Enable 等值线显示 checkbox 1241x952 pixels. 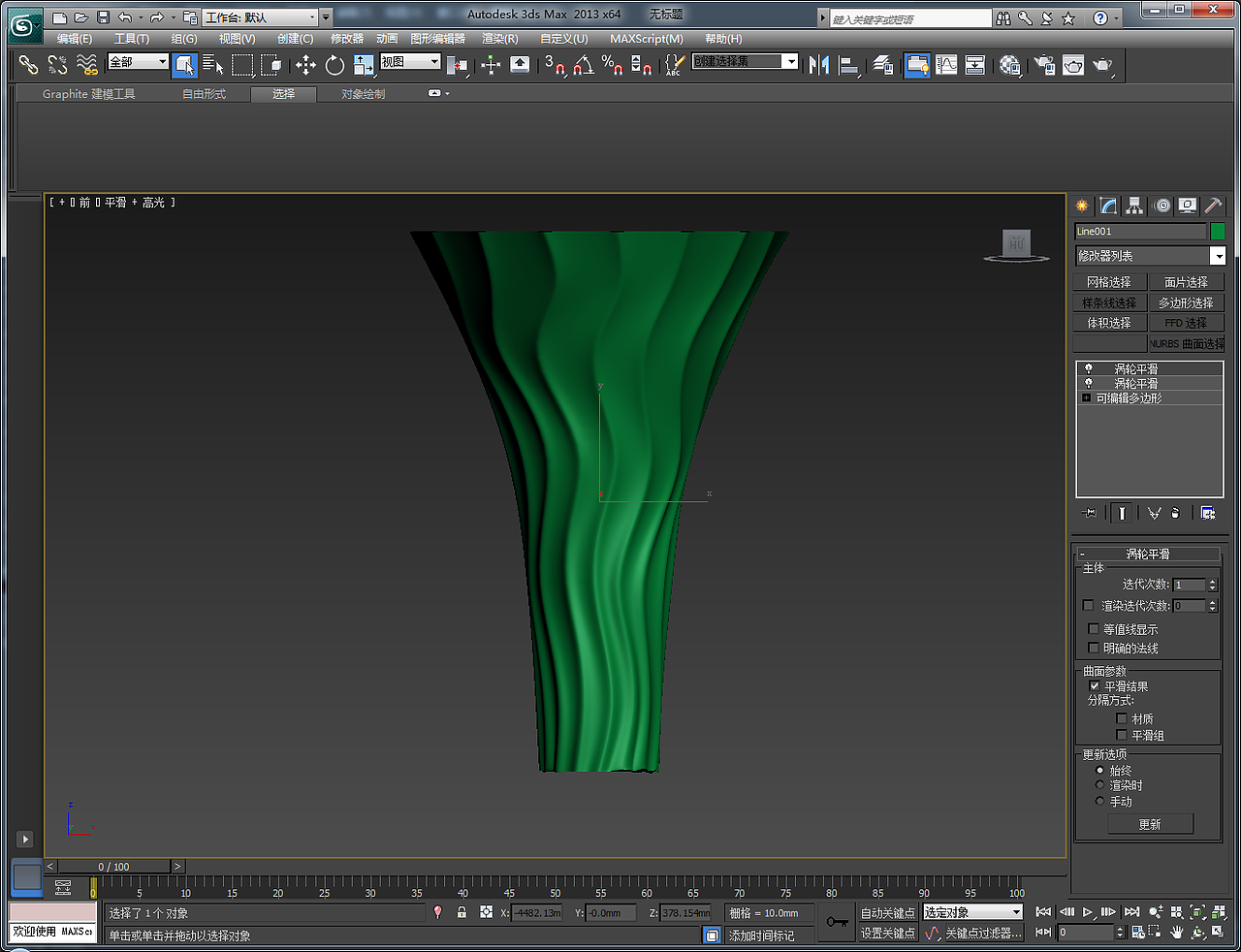pos(1094,629)
